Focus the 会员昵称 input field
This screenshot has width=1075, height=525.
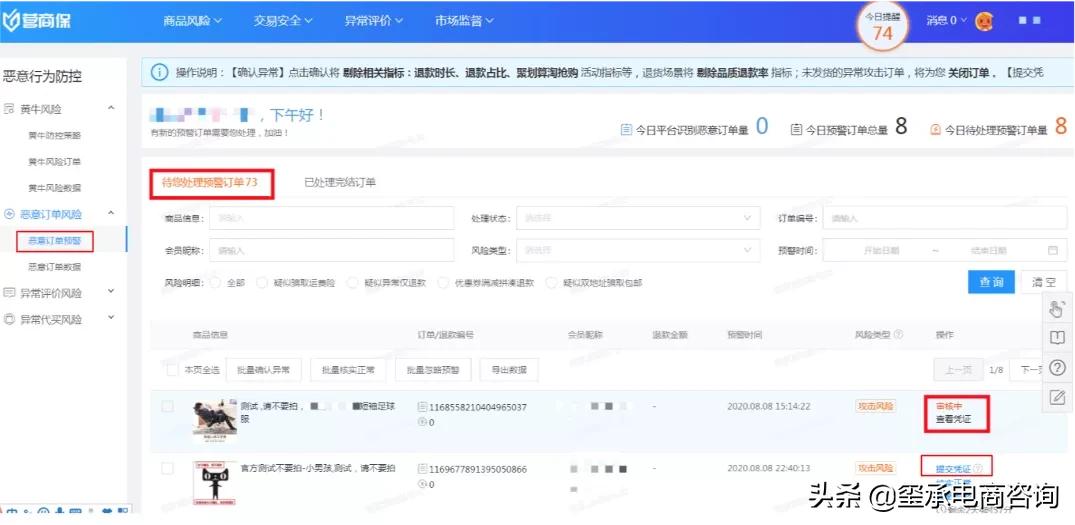pyautogui.click(x=332, y=250)
